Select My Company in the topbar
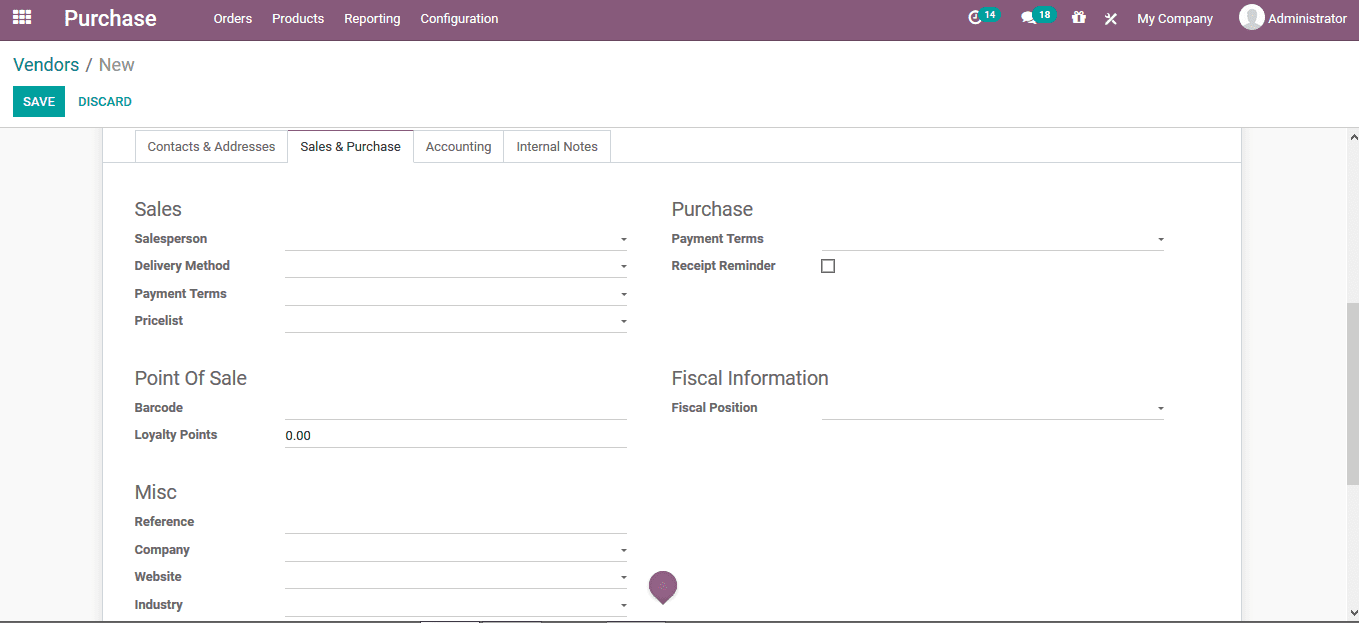 [x=1175, y=18]
